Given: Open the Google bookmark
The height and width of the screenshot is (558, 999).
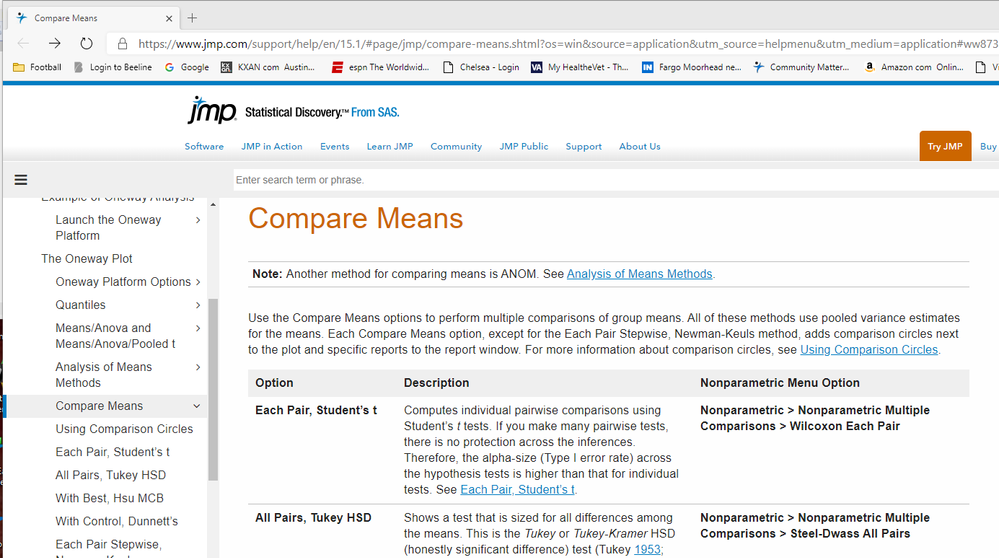Looking at the screenshot, I should coord(187,67).
